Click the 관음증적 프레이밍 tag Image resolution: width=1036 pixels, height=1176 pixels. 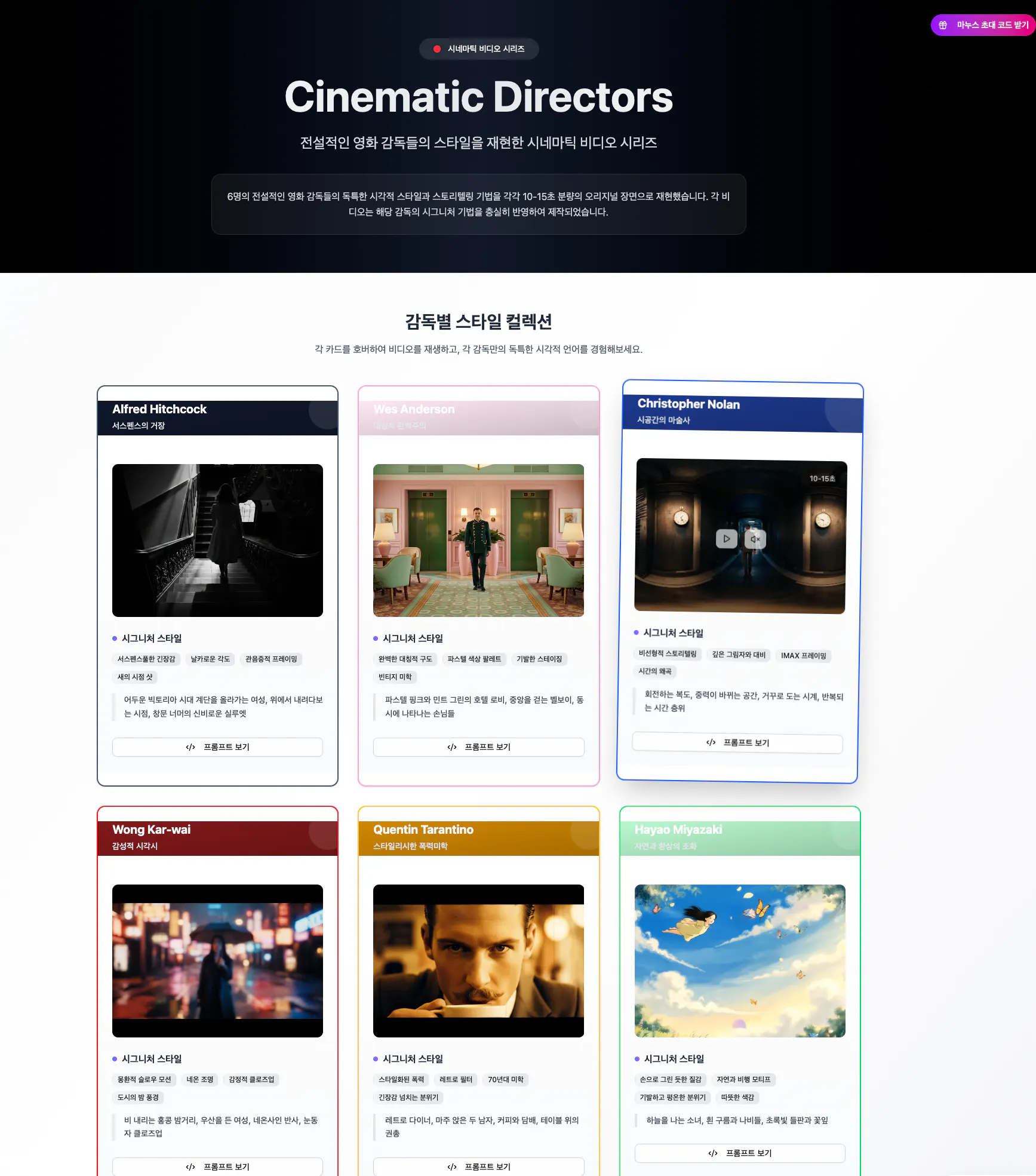271,659
